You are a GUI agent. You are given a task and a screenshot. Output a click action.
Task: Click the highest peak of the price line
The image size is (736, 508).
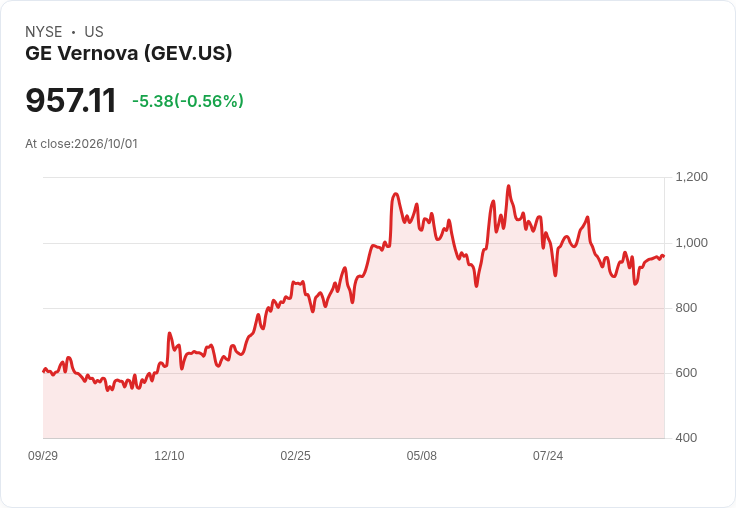pyautogui.click(x=508, y=186)
